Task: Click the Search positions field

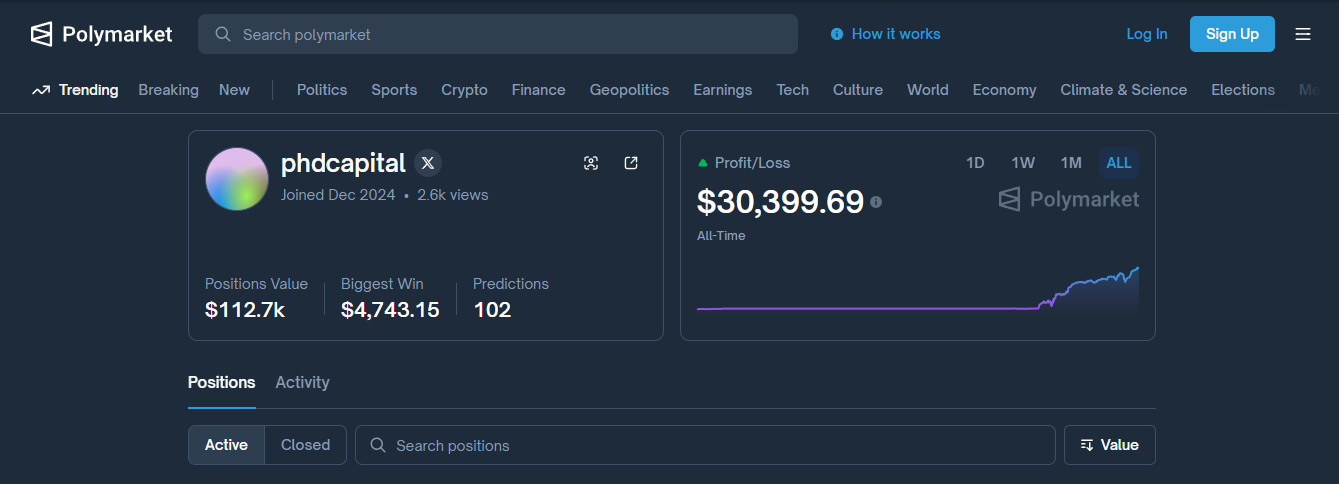Action: pos(705,445)
